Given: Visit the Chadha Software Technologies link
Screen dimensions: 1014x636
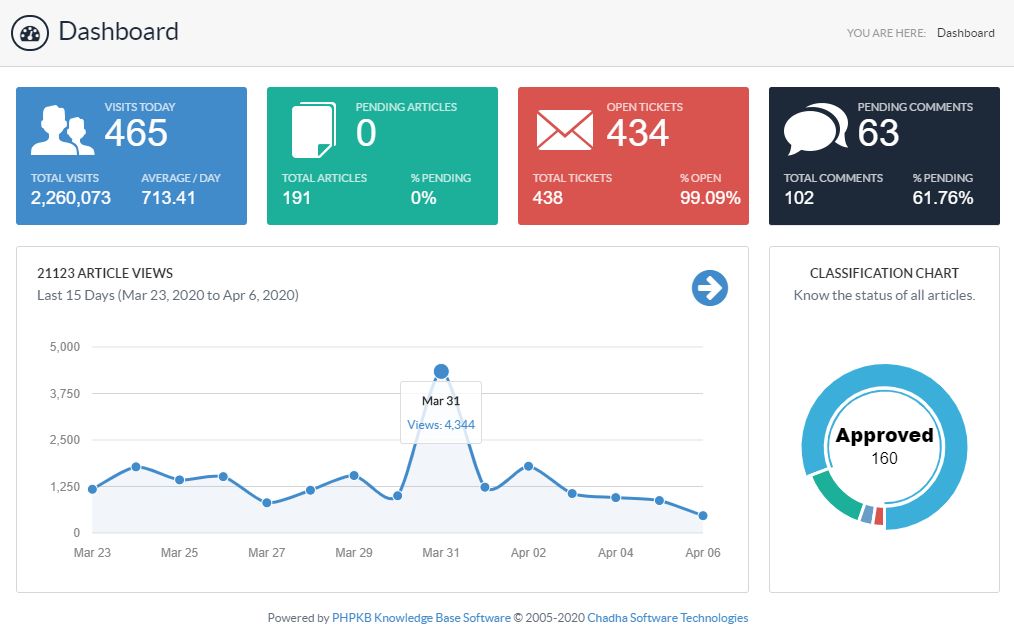Looking at the screenshot, I should (667, 617).
